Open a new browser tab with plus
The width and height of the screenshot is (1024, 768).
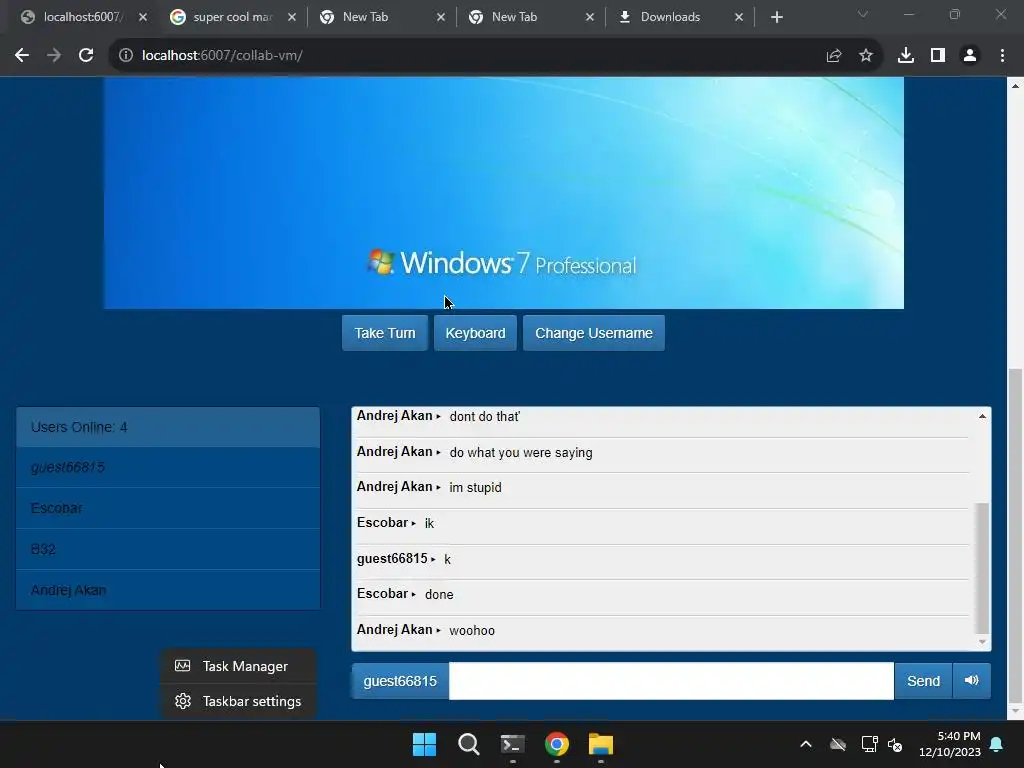pyautogui.click(x=776, y=17)
